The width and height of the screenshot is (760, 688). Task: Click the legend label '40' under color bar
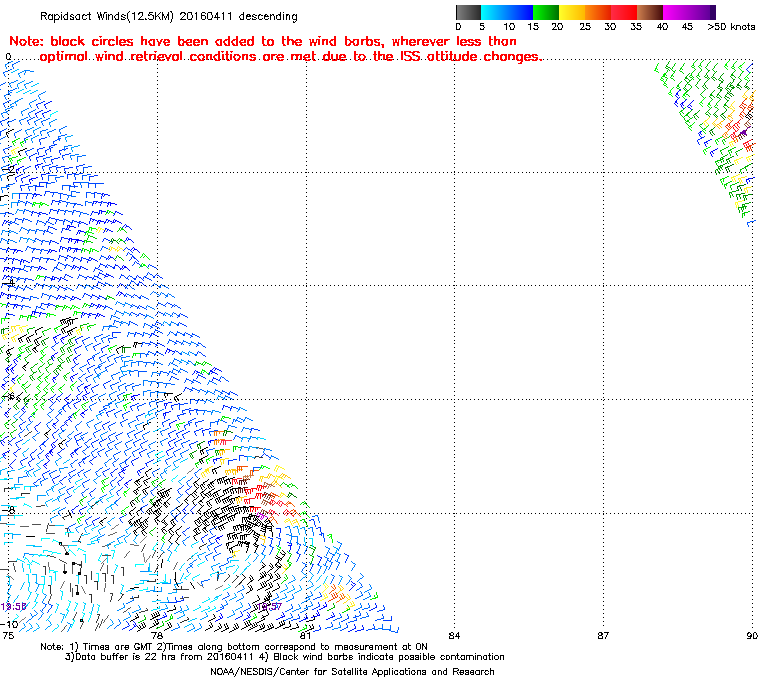pos(662,27)
